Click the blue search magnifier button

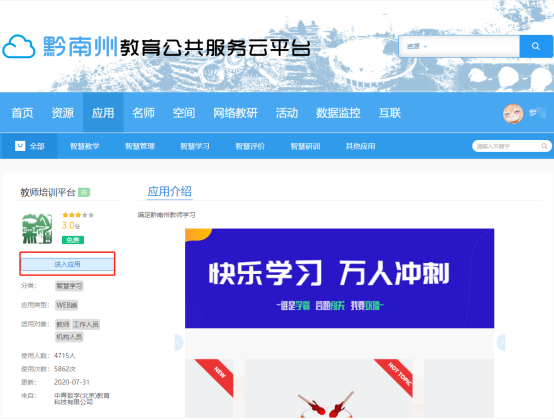pyautogui.click(x=536, y=46)
